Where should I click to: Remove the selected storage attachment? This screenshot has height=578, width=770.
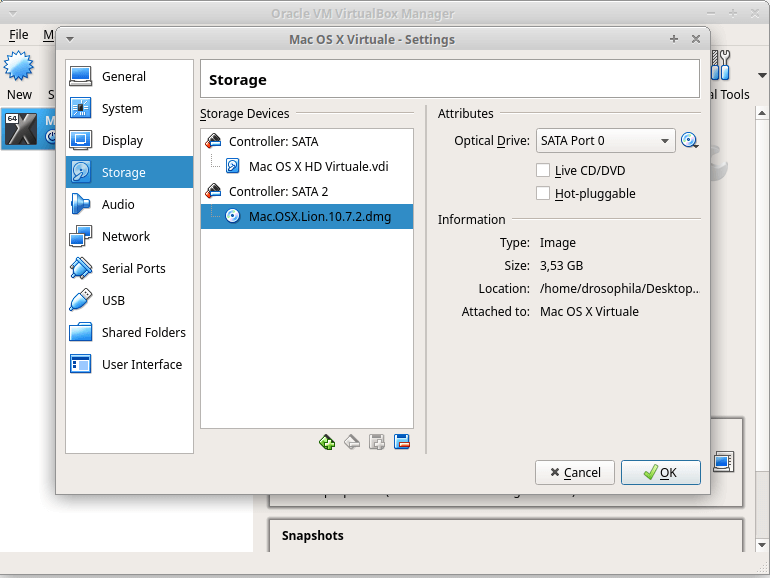tap(402, 442)
